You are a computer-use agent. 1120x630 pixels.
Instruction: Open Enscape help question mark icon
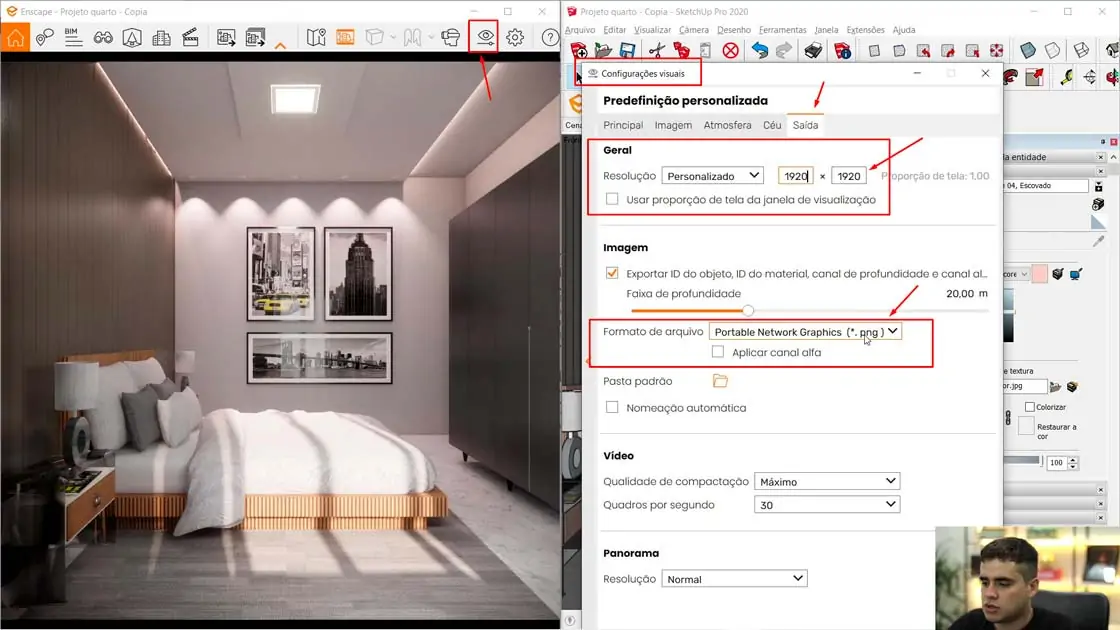click(549, 37)
